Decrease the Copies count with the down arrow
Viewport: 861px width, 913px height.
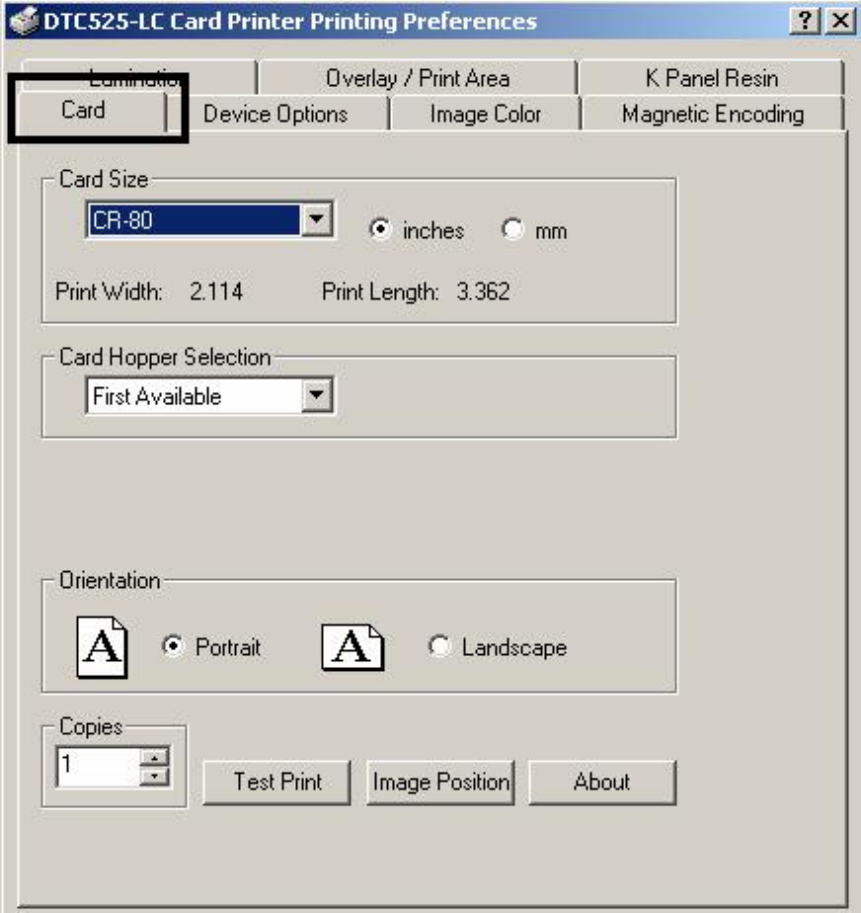point(154,776)
